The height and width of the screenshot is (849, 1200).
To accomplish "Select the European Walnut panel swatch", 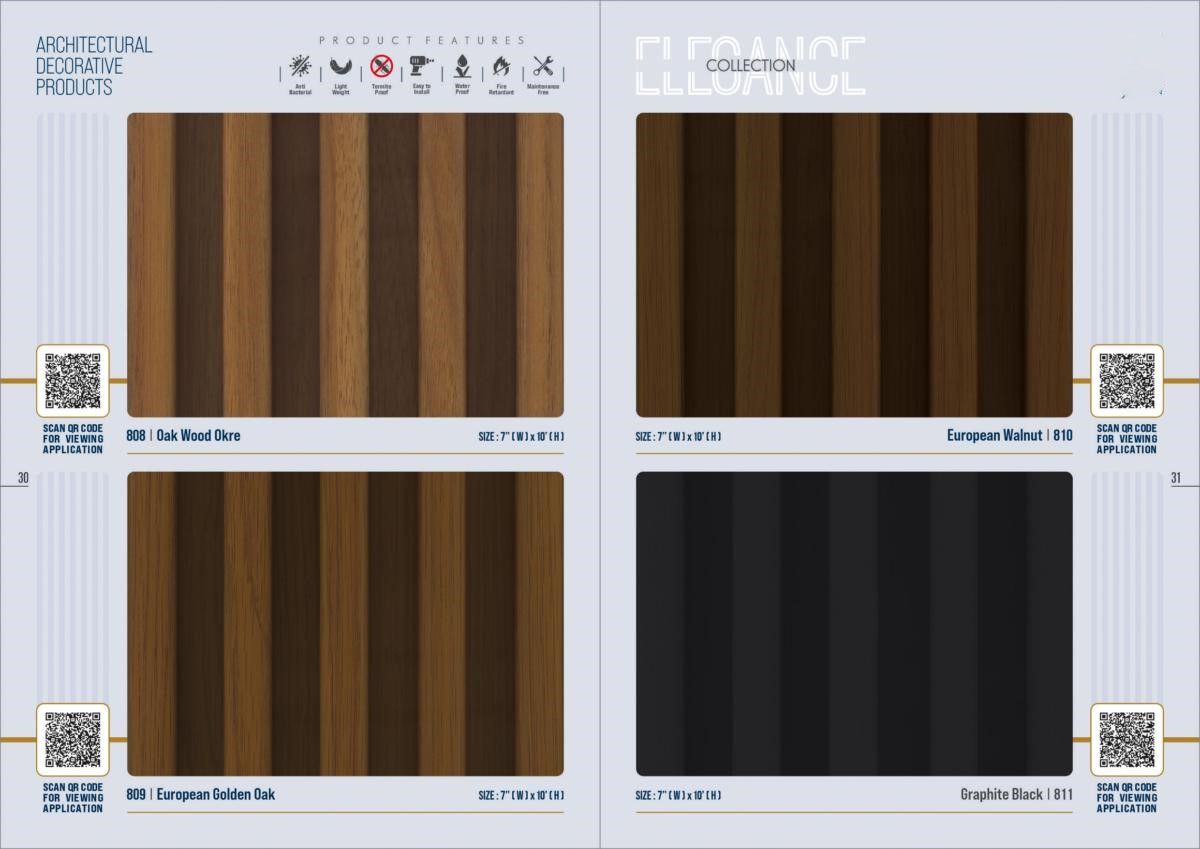I will (854, 265).
